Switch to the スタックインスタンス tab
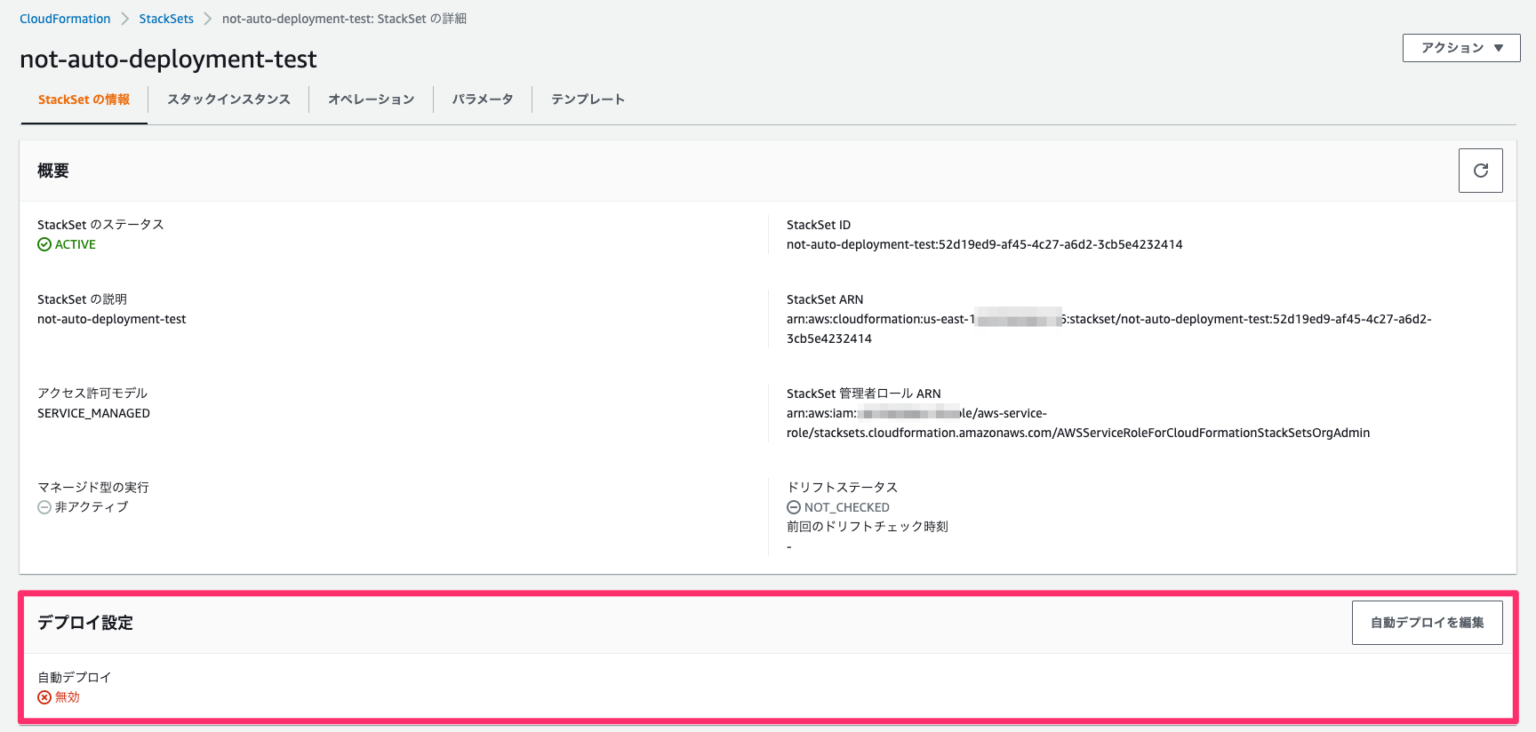The width and height of the screenshot is (1536, 732). [228, 99]
